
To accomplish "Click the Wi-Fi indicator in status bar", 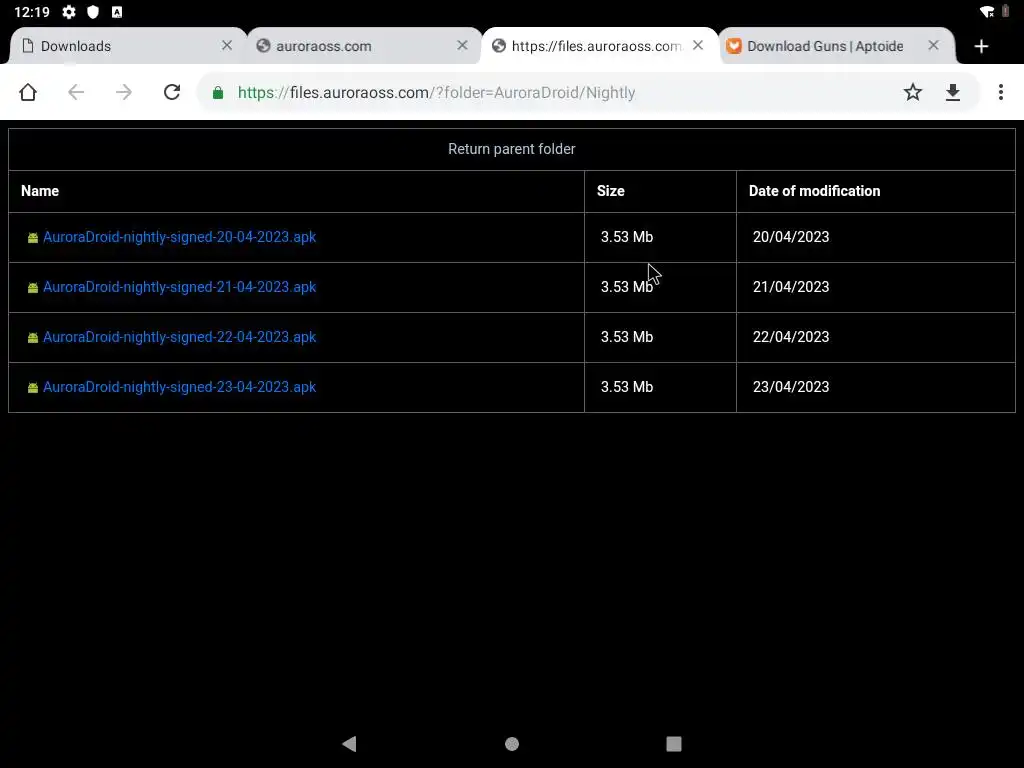I will coord(987,12).
